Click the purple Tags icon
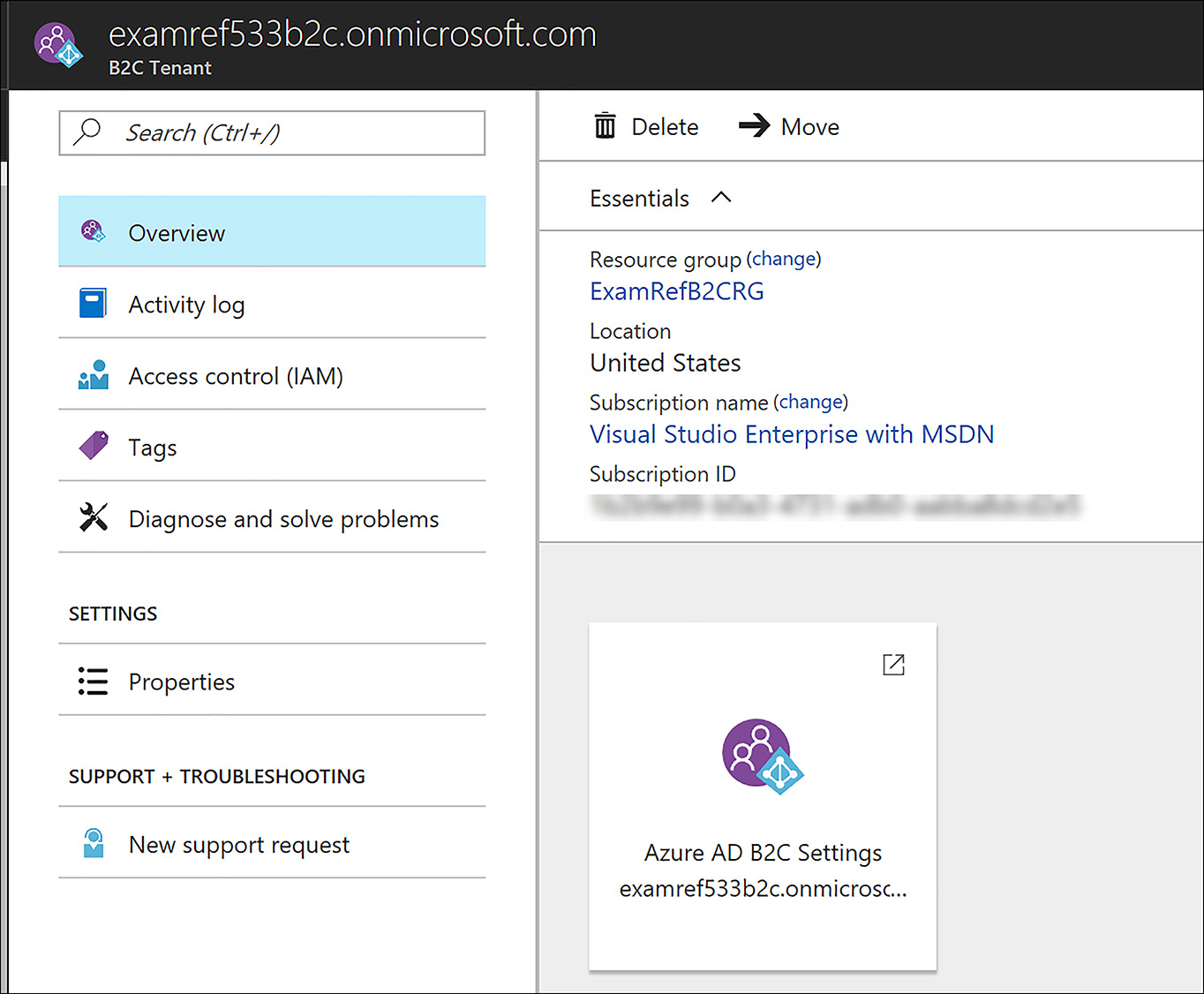 coord(94,445)
